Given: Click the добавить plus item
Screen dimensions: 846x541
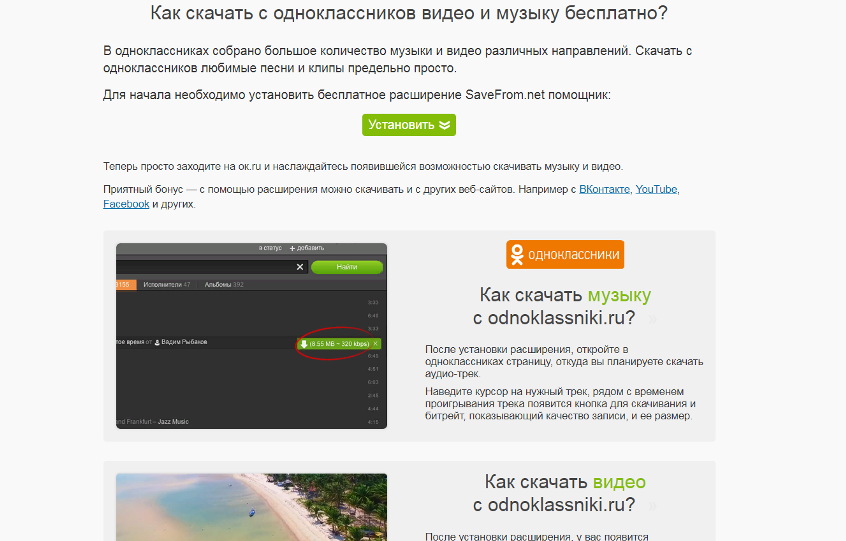Looking at the screenshot, I should coord(306,248).
